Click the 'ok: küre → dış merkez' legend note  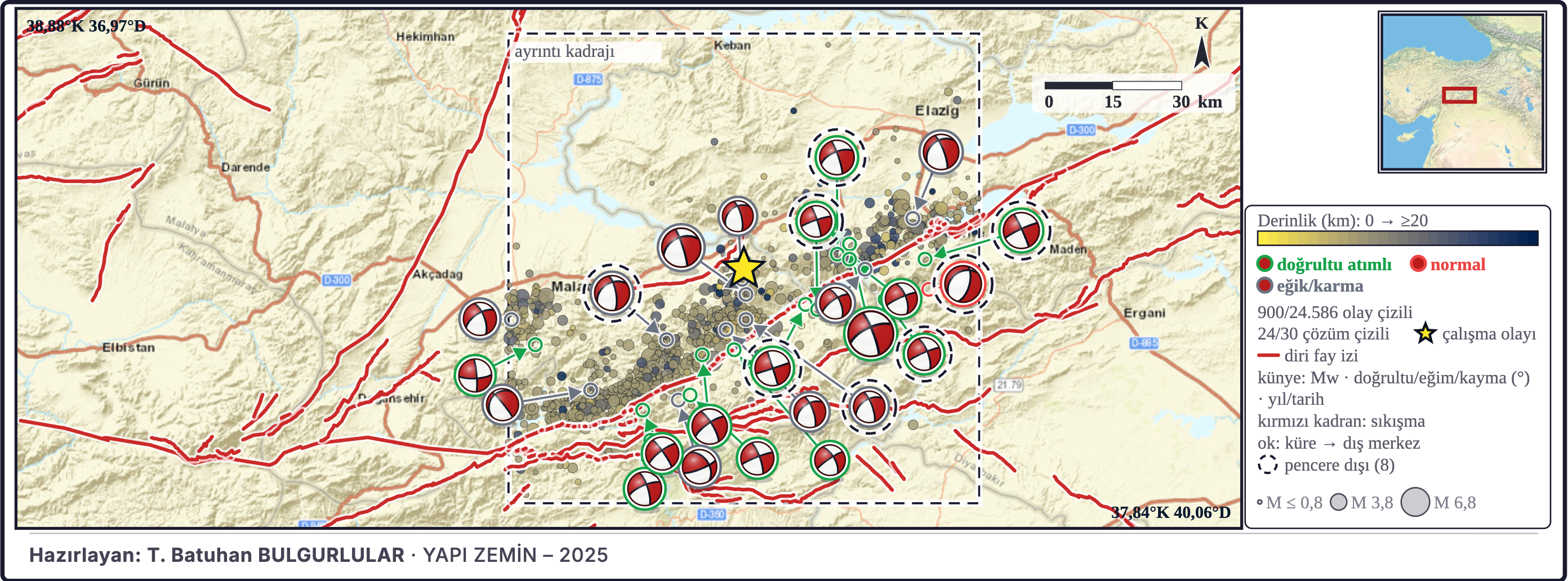coord(1339,443)
